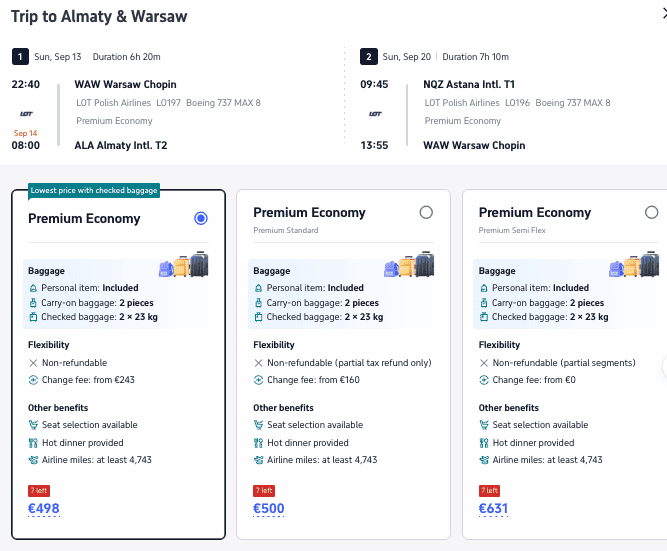Select the Premium Semi Flex fare radio button

coord(651,212)
